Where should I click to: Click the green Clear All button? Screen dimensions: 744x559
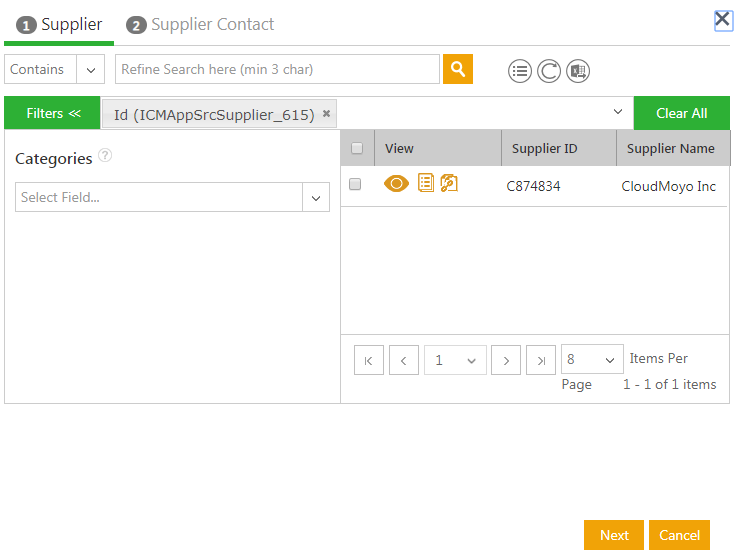click(681, 113)
